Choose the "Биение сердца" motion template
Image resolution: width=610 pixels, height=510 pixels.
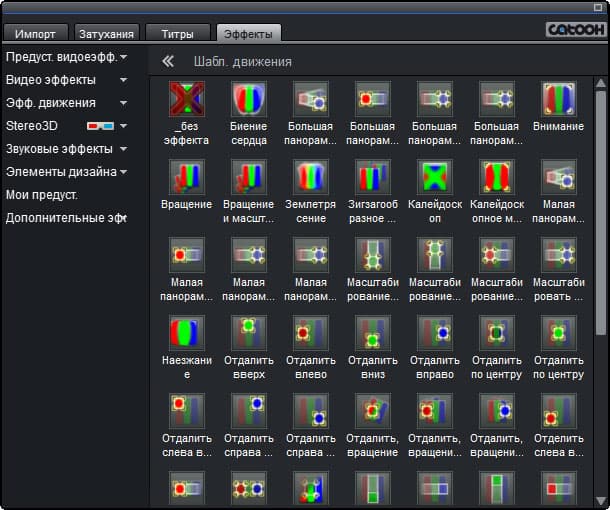249,99
